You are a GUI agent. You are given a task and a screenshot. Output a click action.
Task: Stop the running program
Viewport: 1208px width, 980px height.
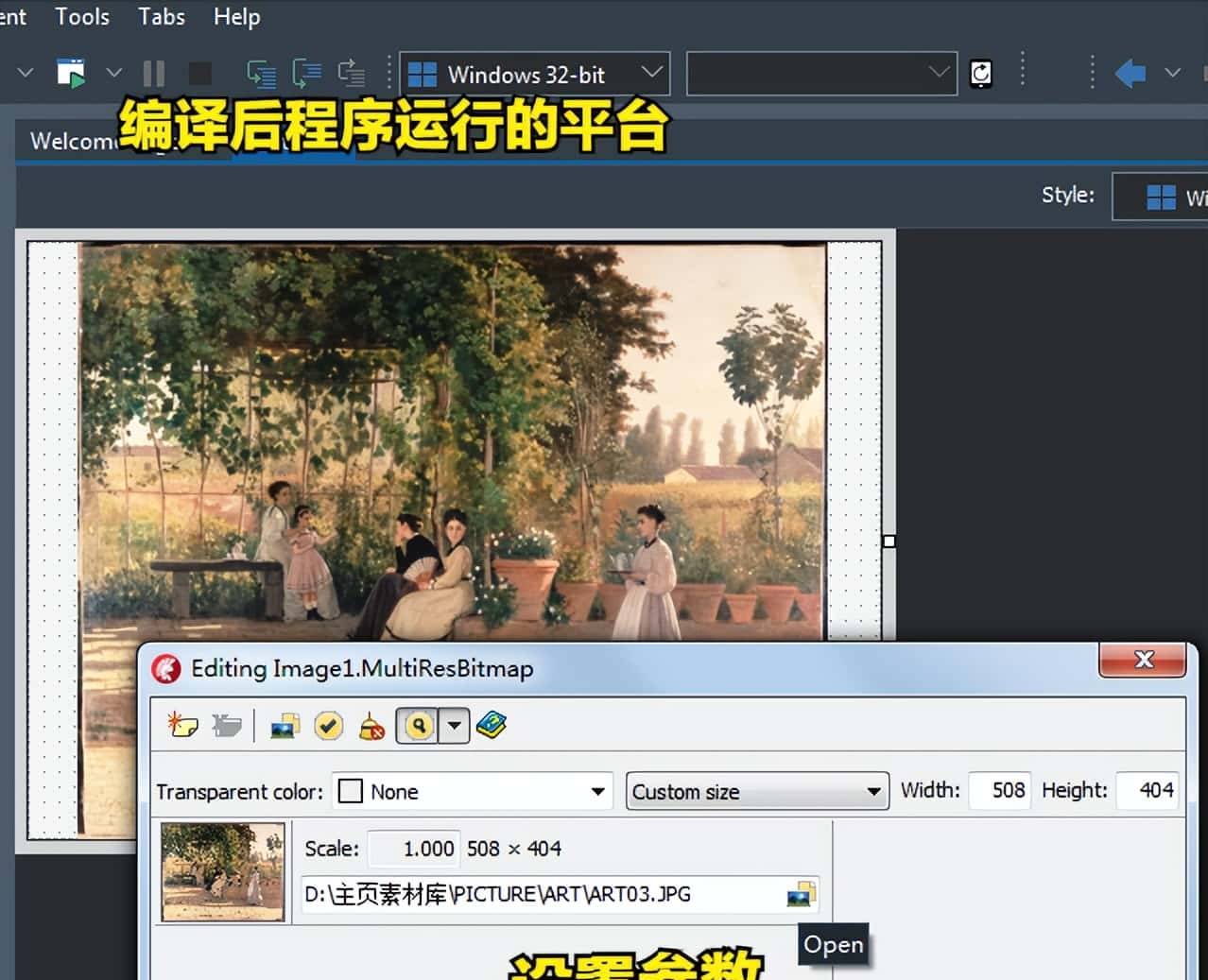pos(199,72)
